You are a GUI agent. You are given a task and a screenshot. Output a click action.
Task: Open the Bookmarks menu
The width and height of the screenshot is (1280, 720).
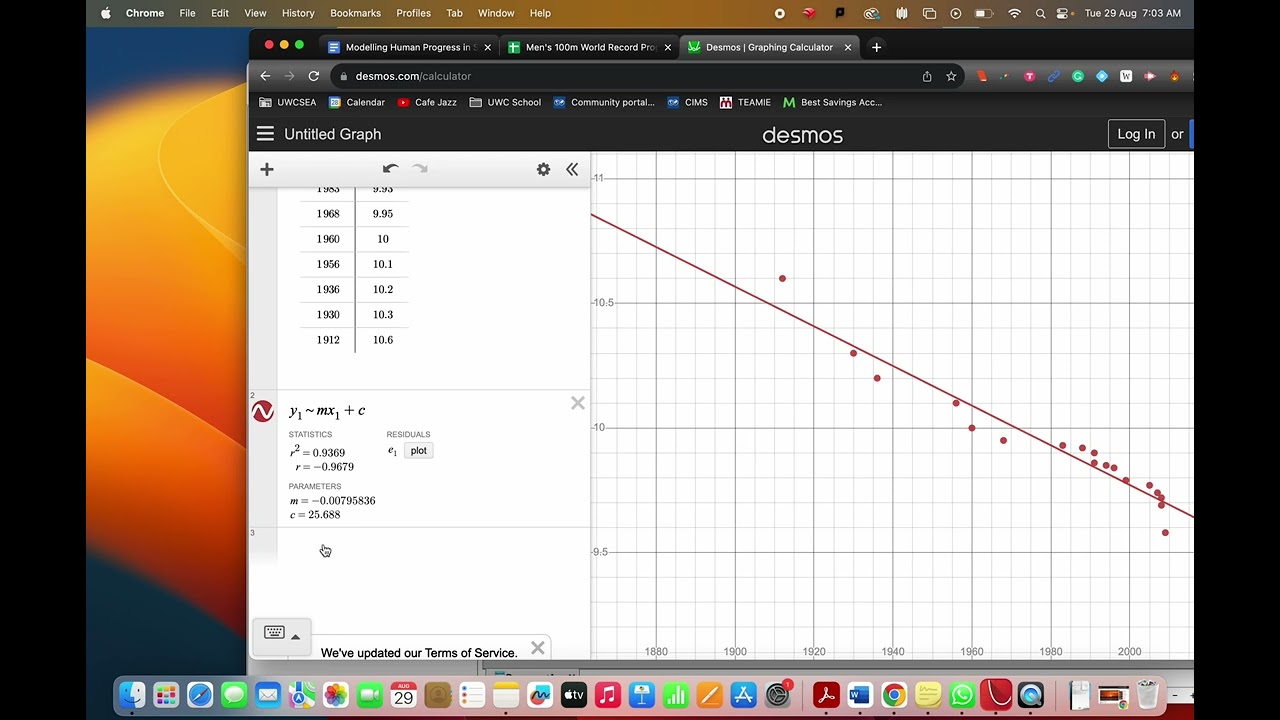tap(355, 13)
